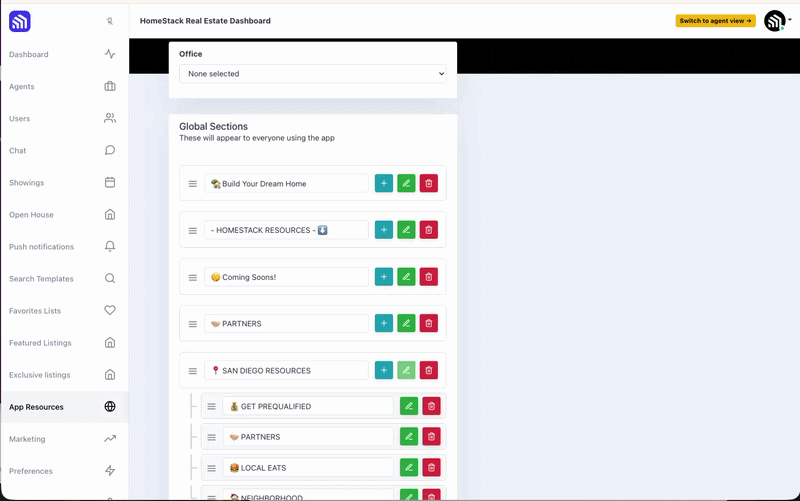The width and height of the screenshot is (800, 501).
Task: Edit the Coming Soons! section
Action: pyautogui.click(x=406, y=277)
